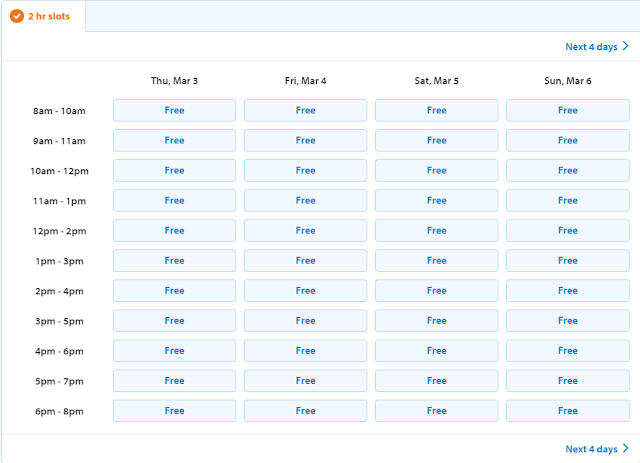Select Sat, Mar 5 4pm - 6pm Free slot
The height and width of the screenshot is (463, 640).
tap(437, 351)
